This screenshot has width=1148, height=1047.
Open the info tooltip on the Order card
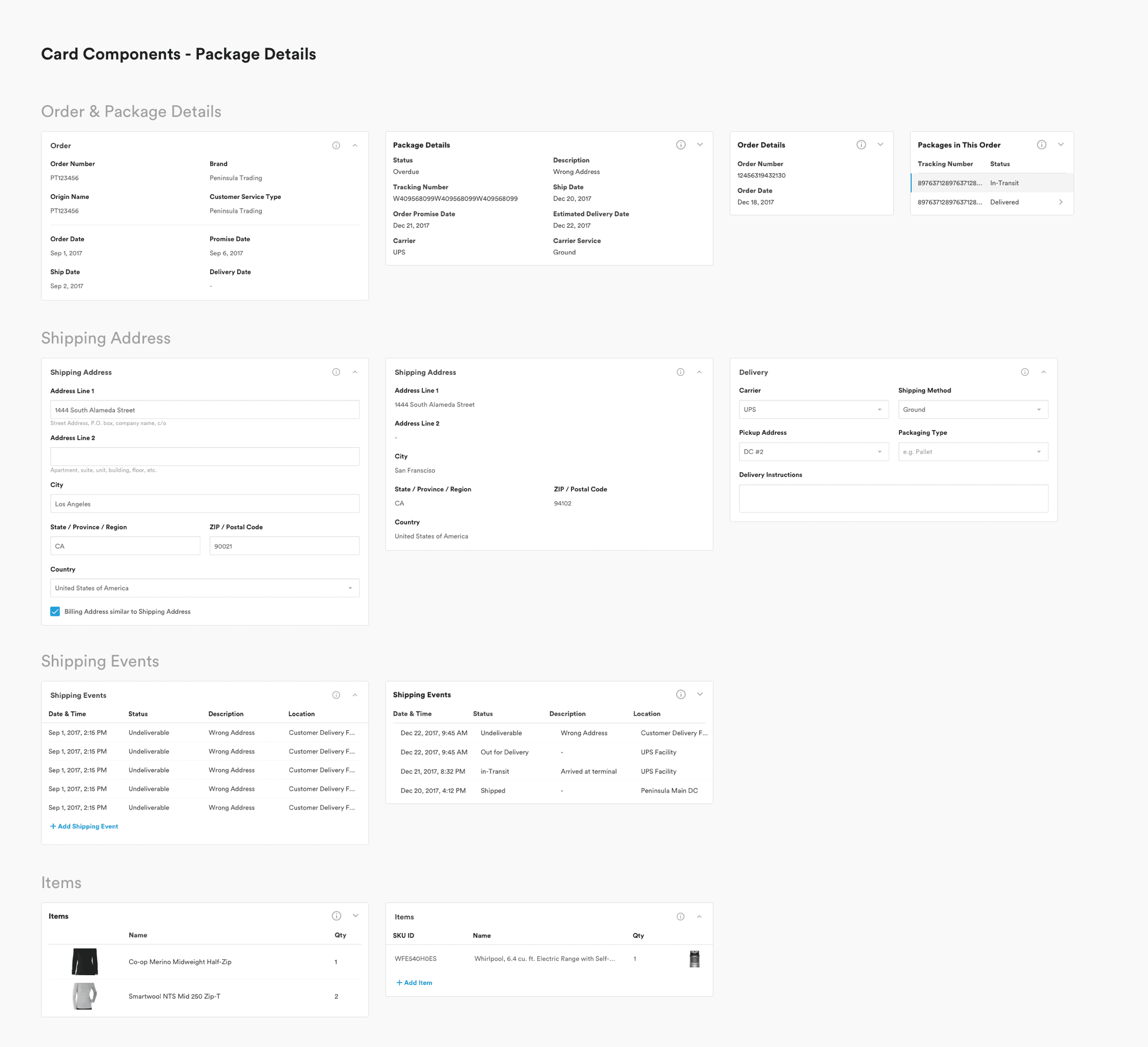click(x=336, y=145)
